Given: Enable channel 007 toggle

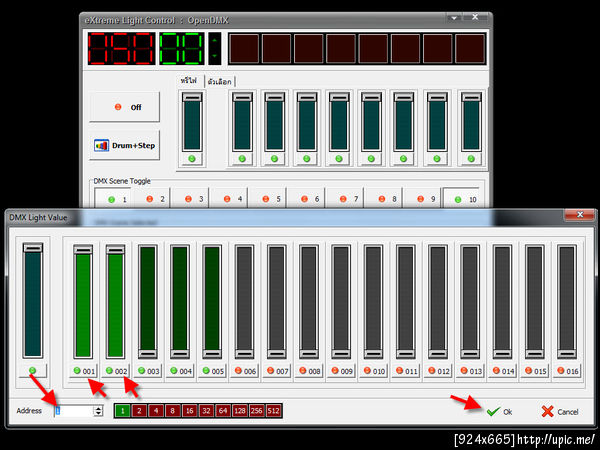Looking at the screenshot, I should tap(277, 371).
